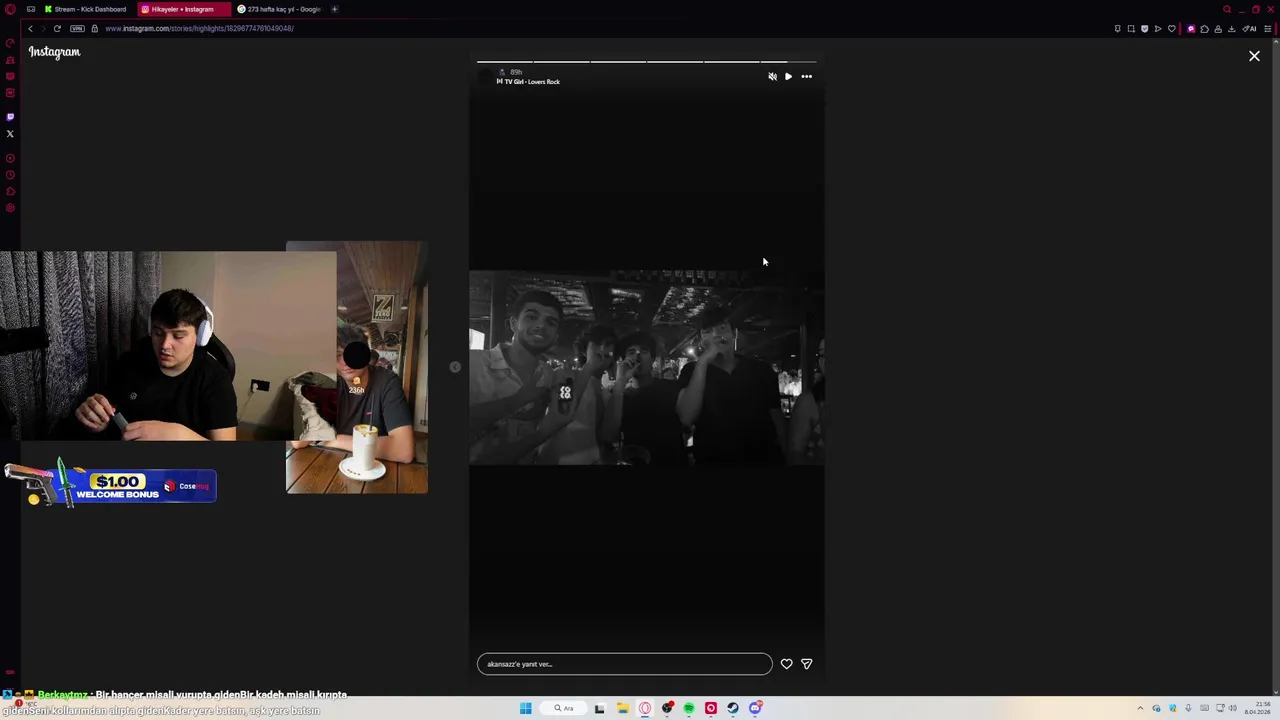Open the Twitch icon in the Opera sidebar

10,117
